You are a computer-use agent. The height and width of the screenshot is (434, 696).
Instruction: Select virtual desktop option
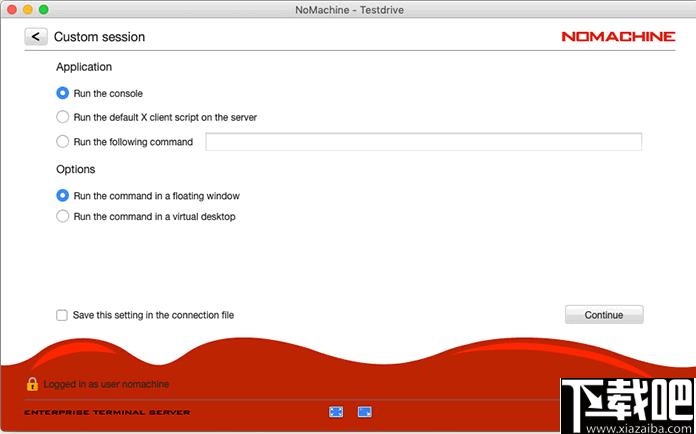coord(63,217)
